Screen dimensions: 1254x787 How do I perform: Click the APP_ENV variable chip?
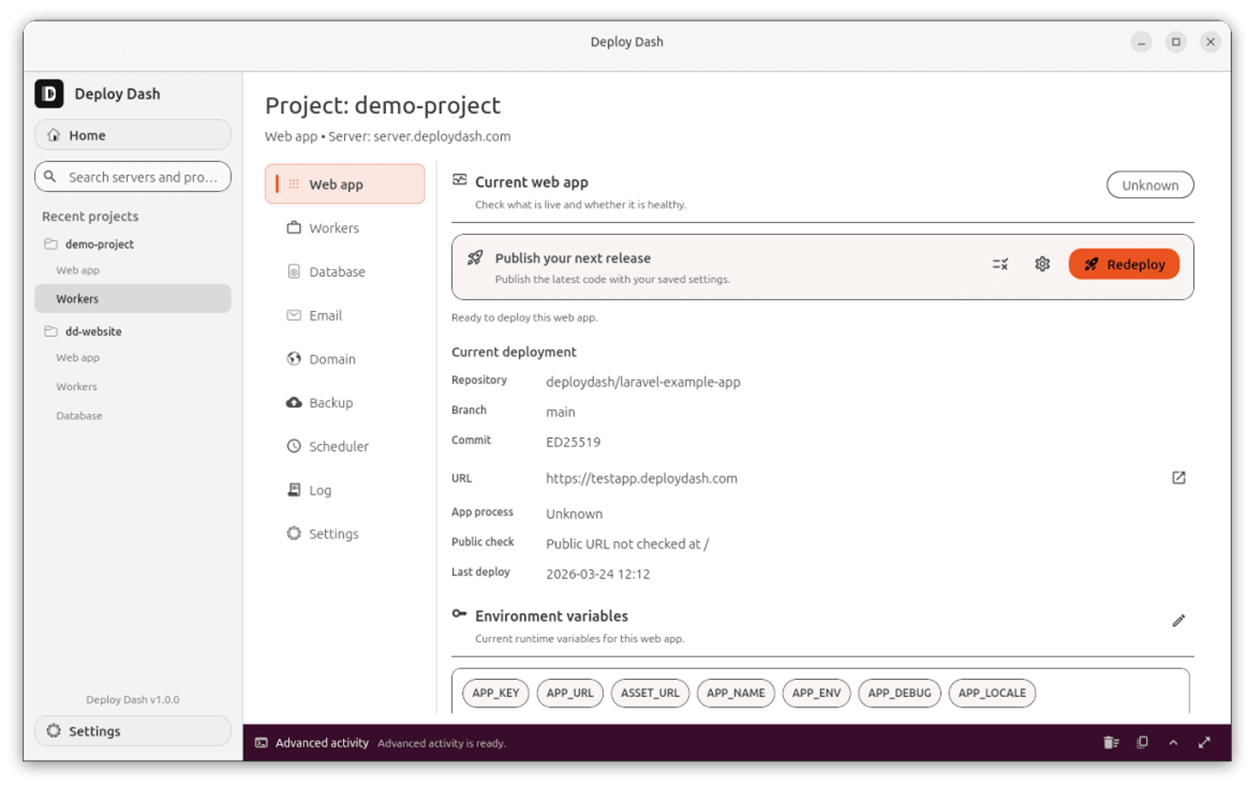[x=817, y=693]
